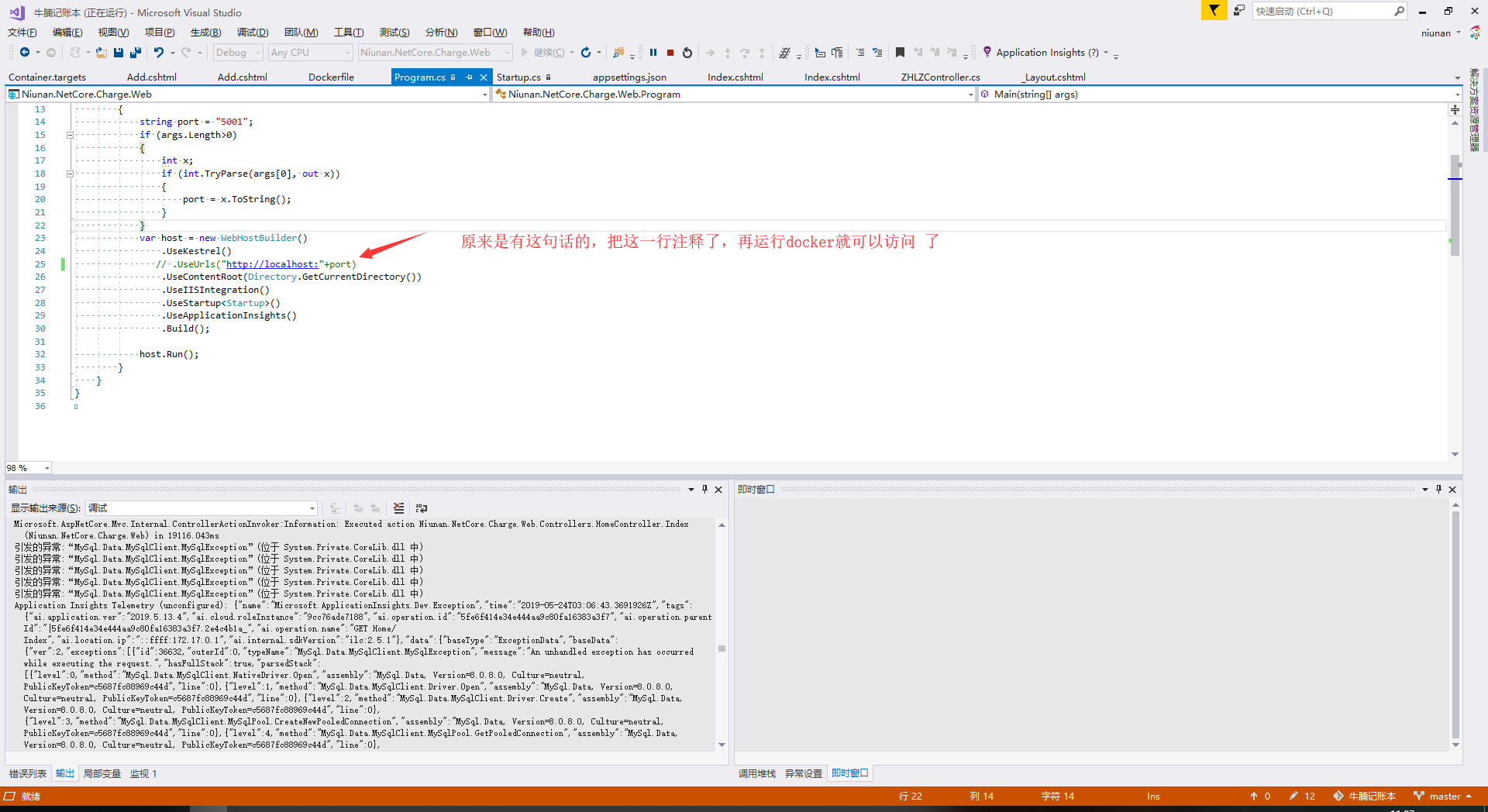Open the 监视 1 (Watch 1) tab

pos(143,774)
